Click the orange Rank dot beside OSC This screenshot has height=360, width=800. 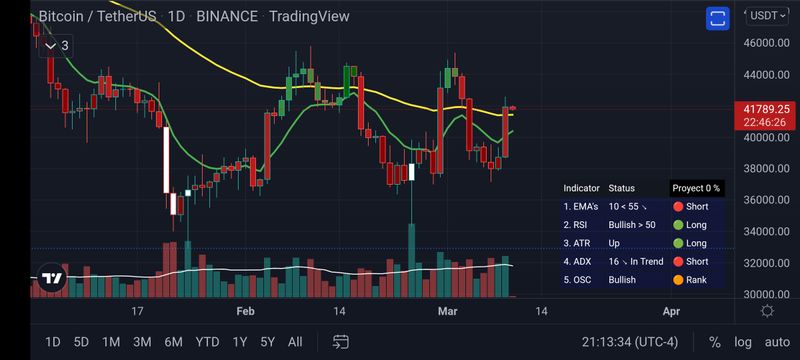pos(678,280)
